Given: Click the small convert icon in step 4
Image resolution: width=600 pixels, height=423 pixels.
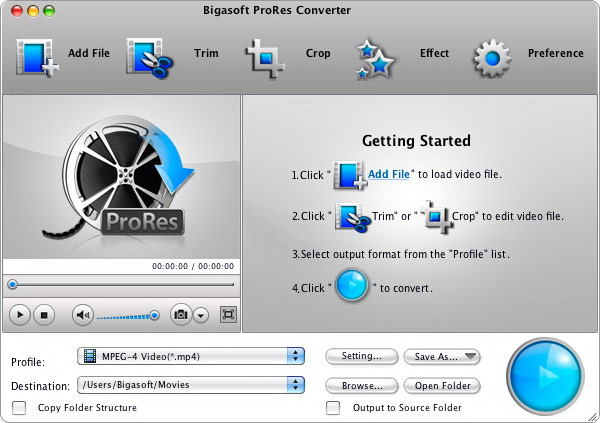Looking at the screenshot, I should coord(352,285).
